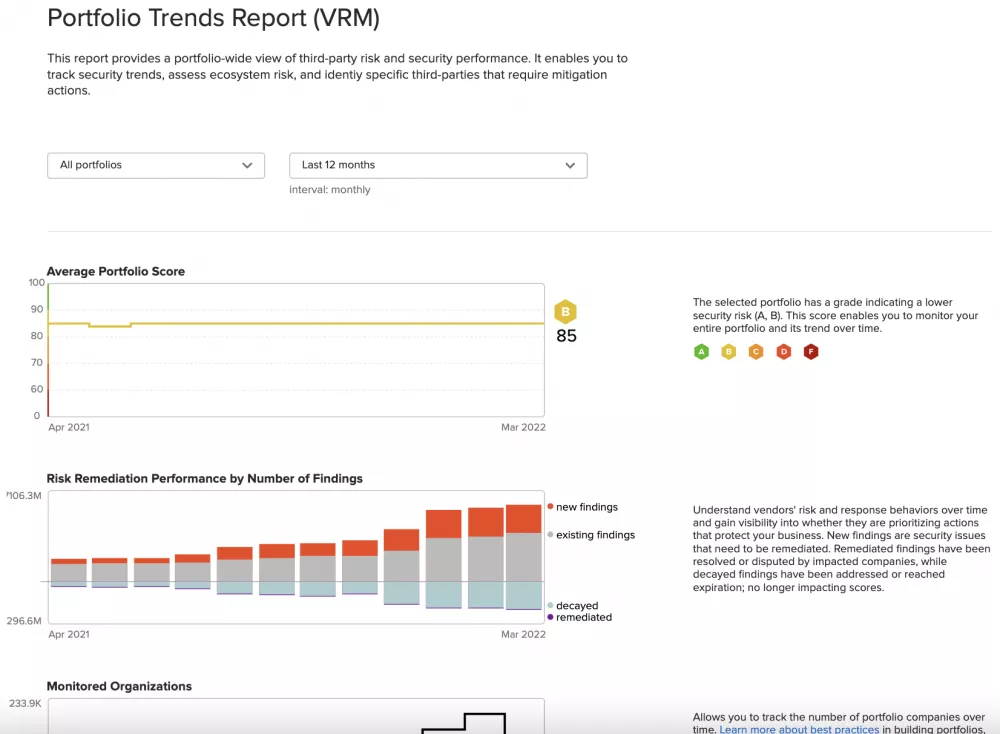Viewport: 1000px width, 734px height.
Task: Open Learn more about best practices link
Action: coord(799,729)
